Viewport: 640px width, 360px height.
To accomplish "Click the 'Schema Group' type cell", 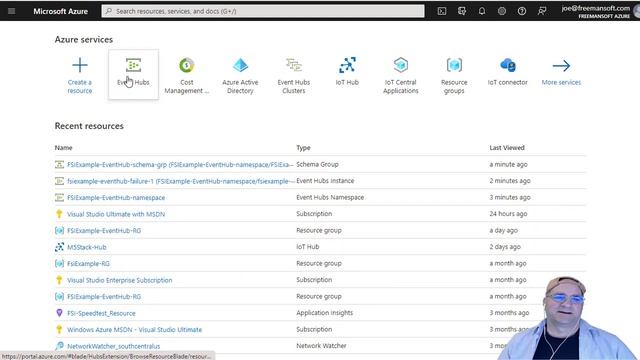I will [x=317, y=164].
